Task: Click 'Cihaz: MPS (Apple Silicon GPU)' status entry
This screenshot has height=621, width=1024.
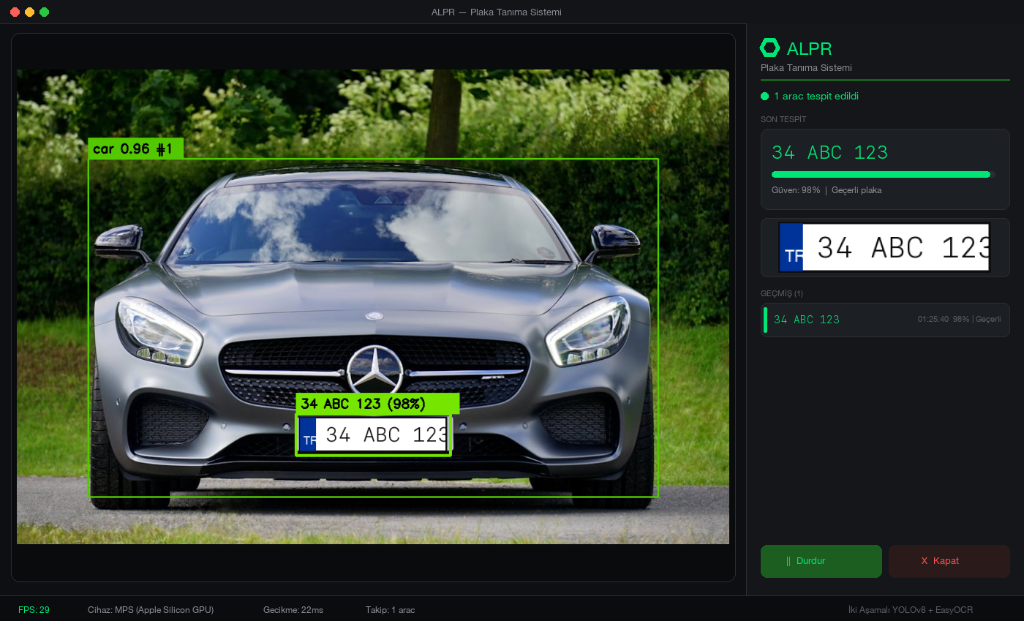Action: 150,610
